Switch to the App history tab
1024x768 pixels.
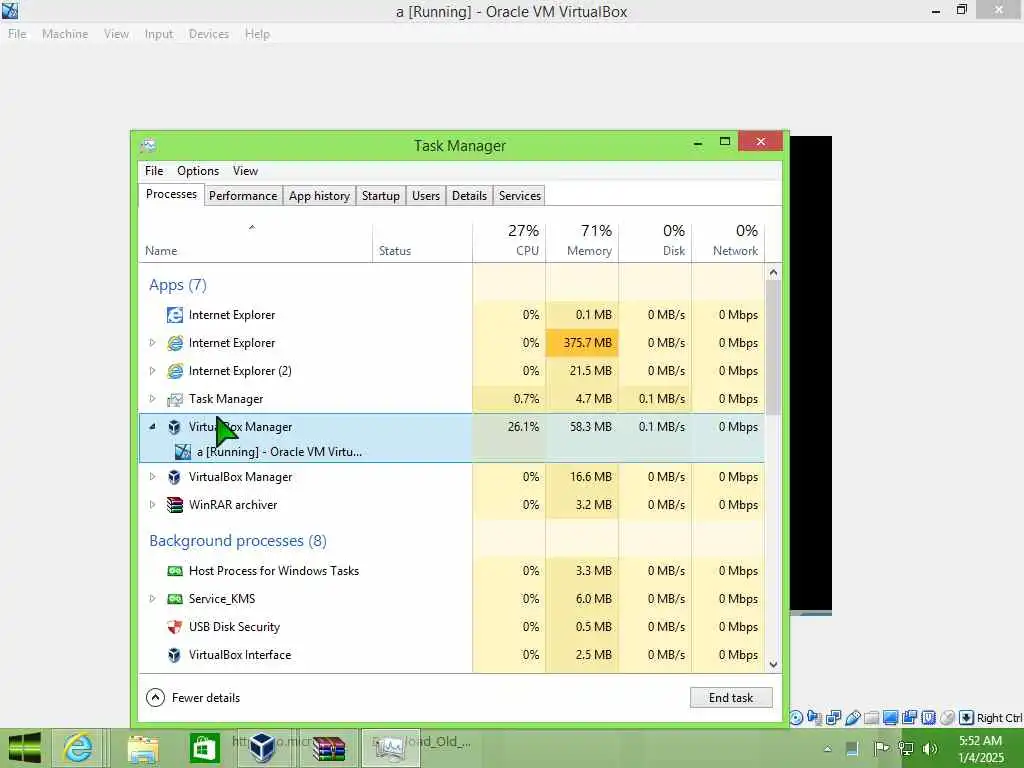point(319,196)
